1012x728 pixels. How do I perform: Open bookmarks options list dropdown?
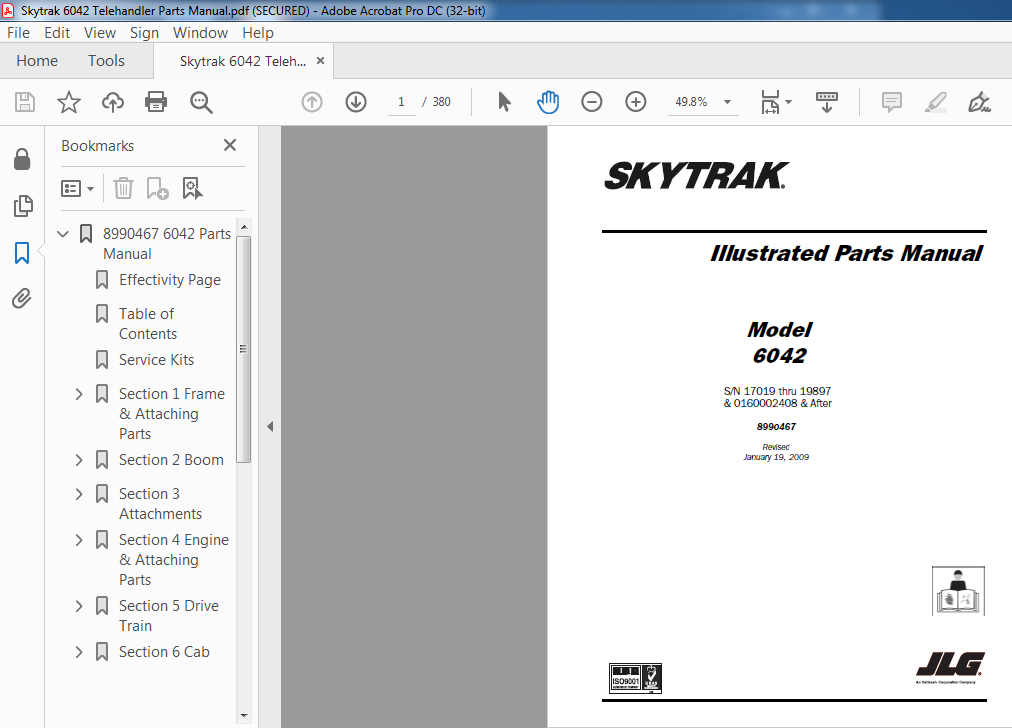click(77, 188)
